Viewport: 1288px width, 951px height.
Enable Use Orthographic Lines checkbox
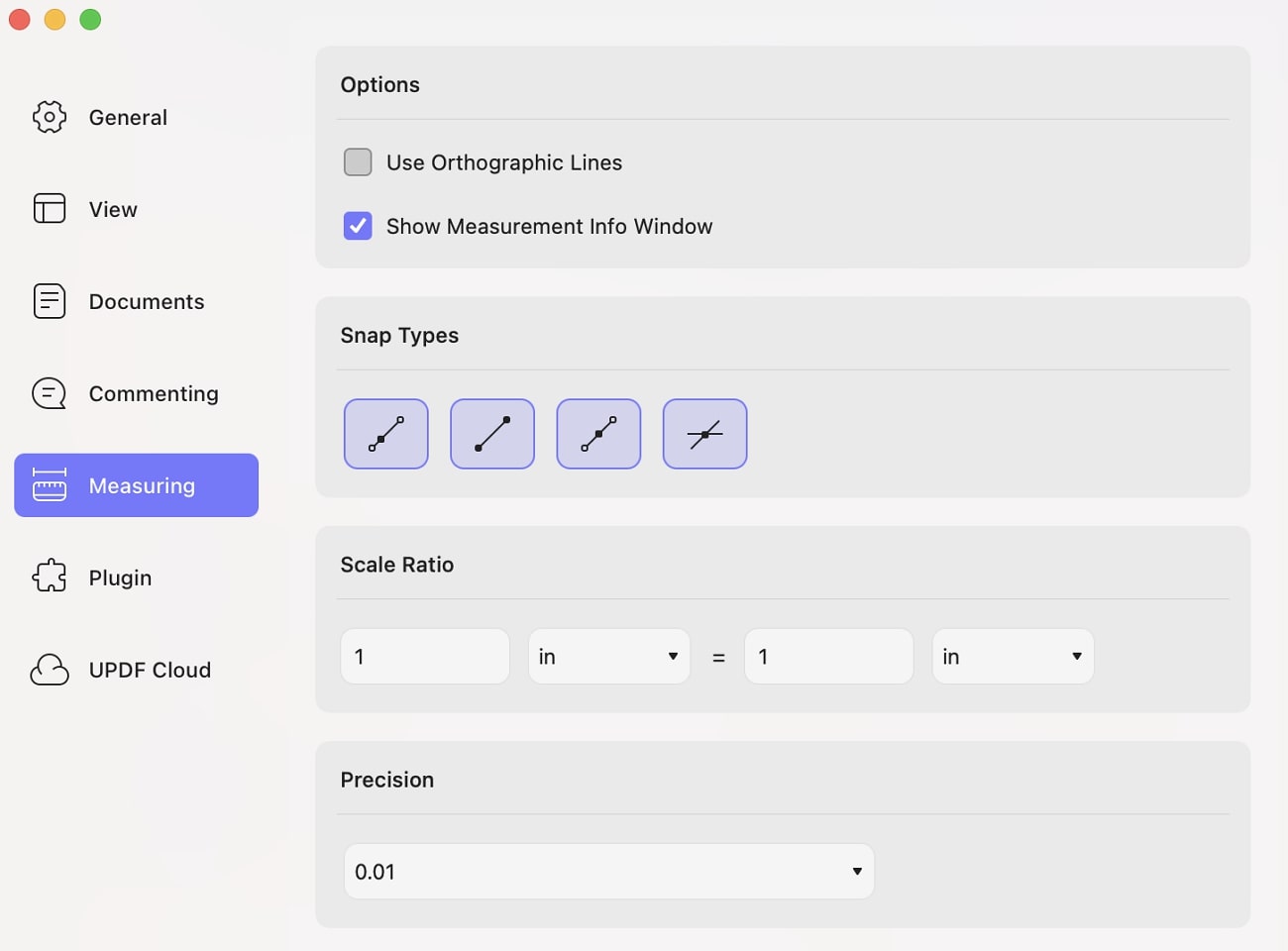point(358,162)
